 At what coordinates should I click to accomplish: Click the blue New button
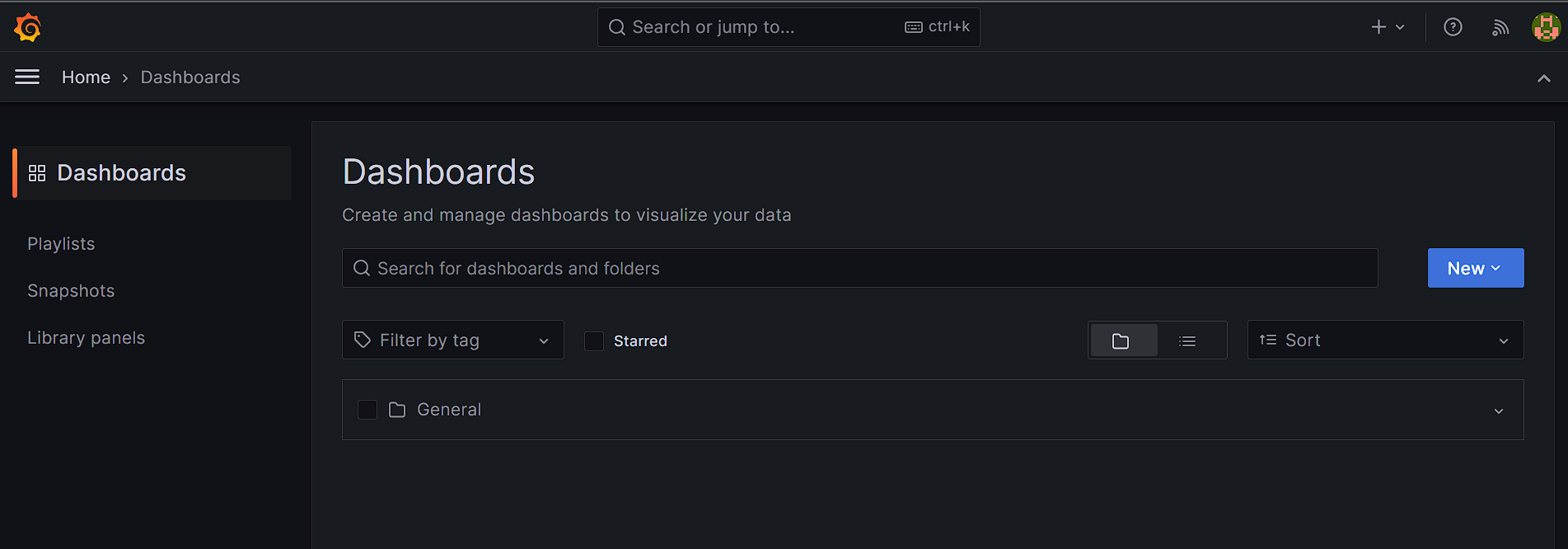pyautogui.click(x=1475, y=268)
